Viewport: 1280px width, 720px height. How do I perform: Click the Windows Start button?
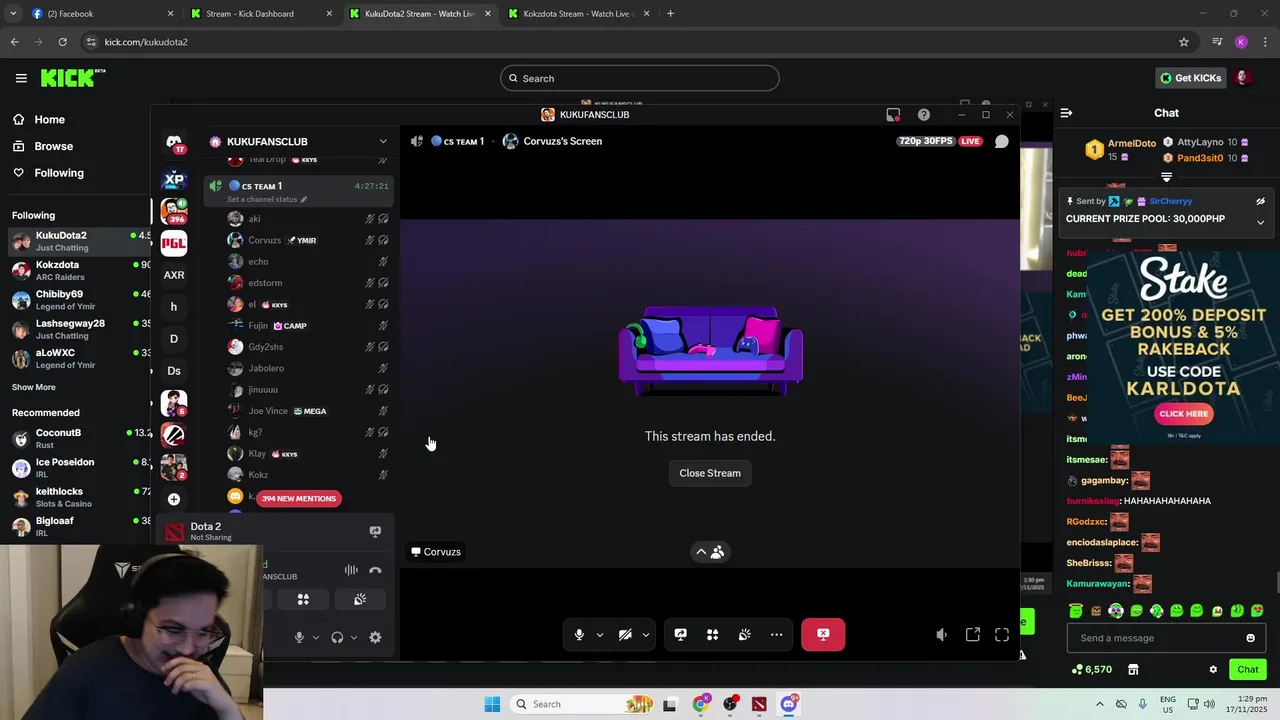(x=492, y=704)
